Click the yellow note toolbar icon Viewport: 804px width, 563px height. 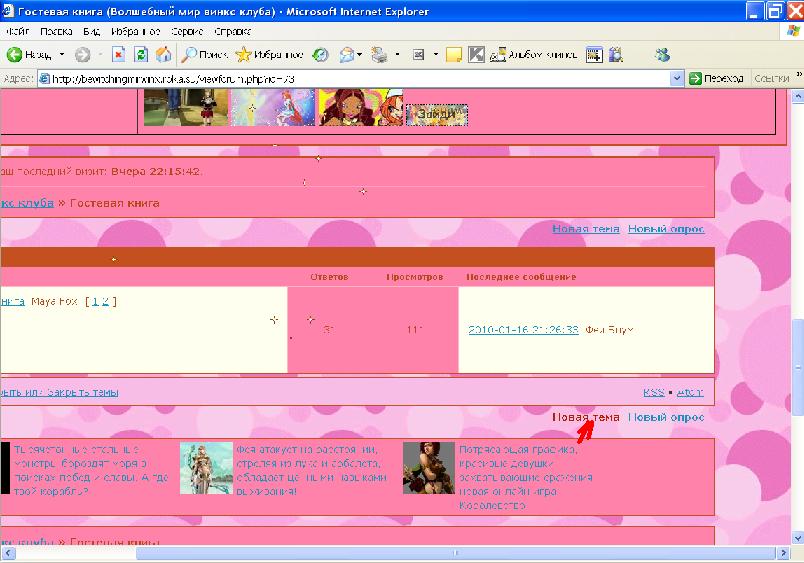(454, 54)
